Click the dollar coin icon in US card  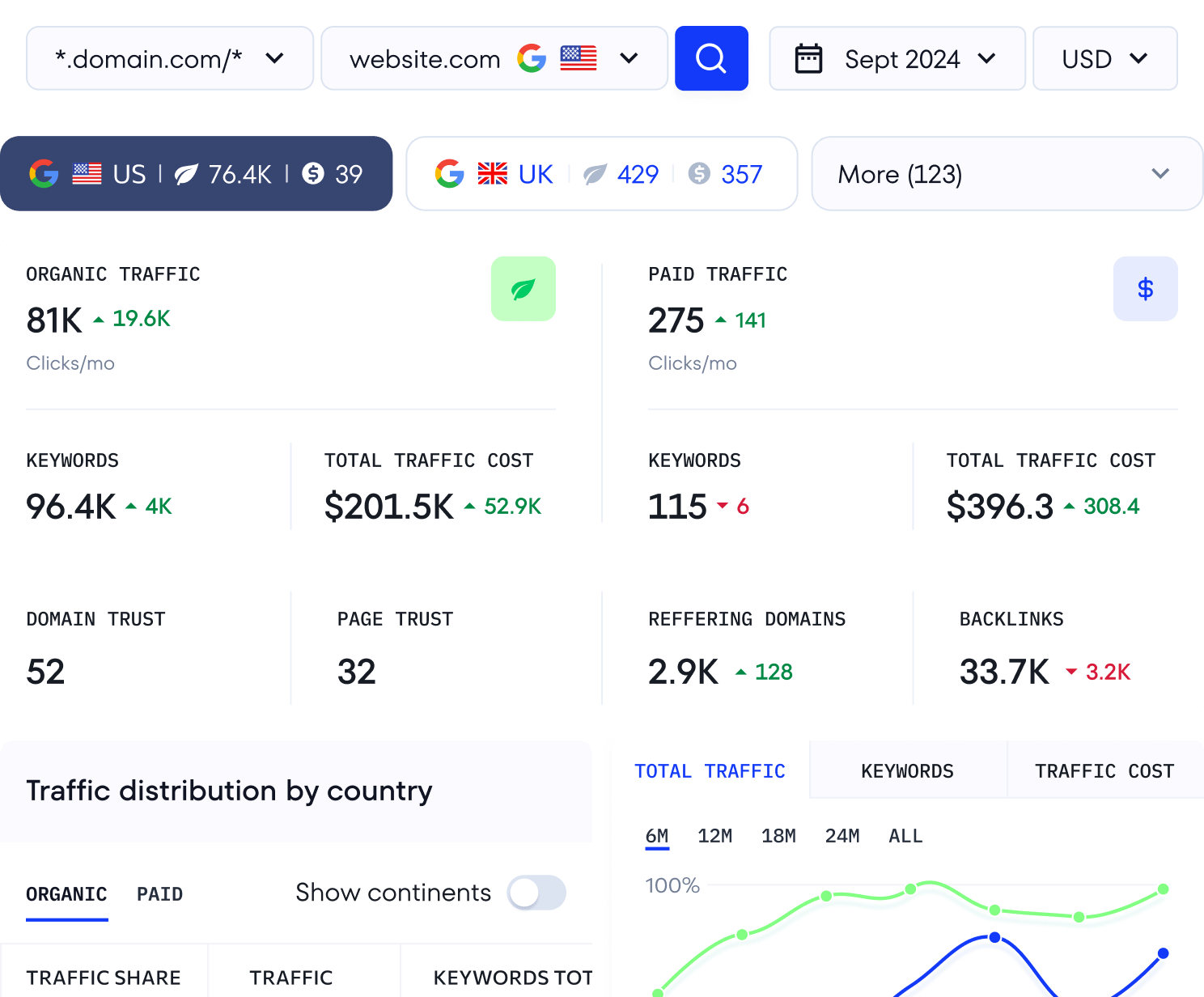coord(313,174)
